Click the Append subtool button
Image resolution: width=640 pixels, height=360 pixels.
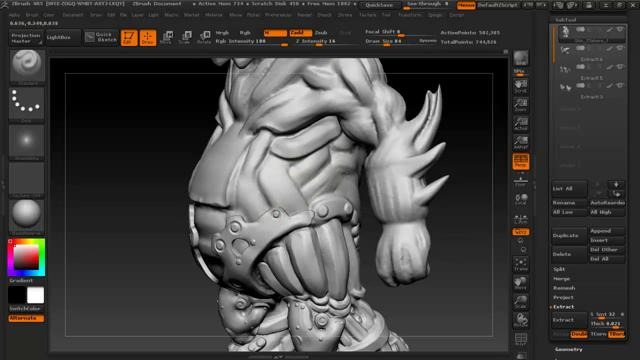pos(607,231)
